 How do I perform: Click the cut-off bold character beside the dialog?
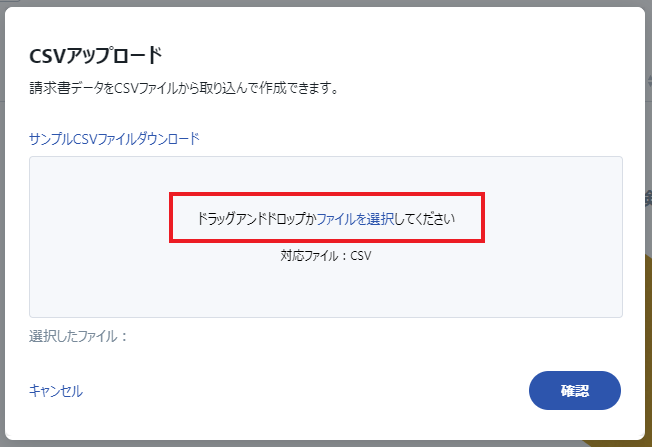(x=649, y=198)
